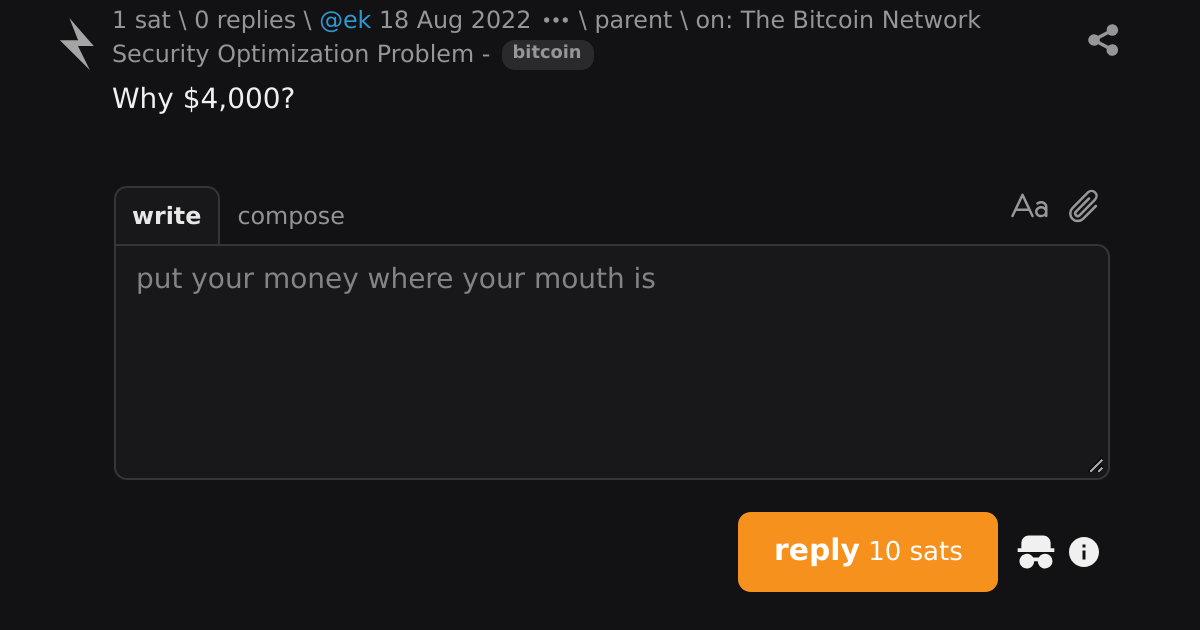The width and height of the screenshot is (1200, 630).
Task: Click the "Why $4,000?" comment text
Action: [203, 98]
